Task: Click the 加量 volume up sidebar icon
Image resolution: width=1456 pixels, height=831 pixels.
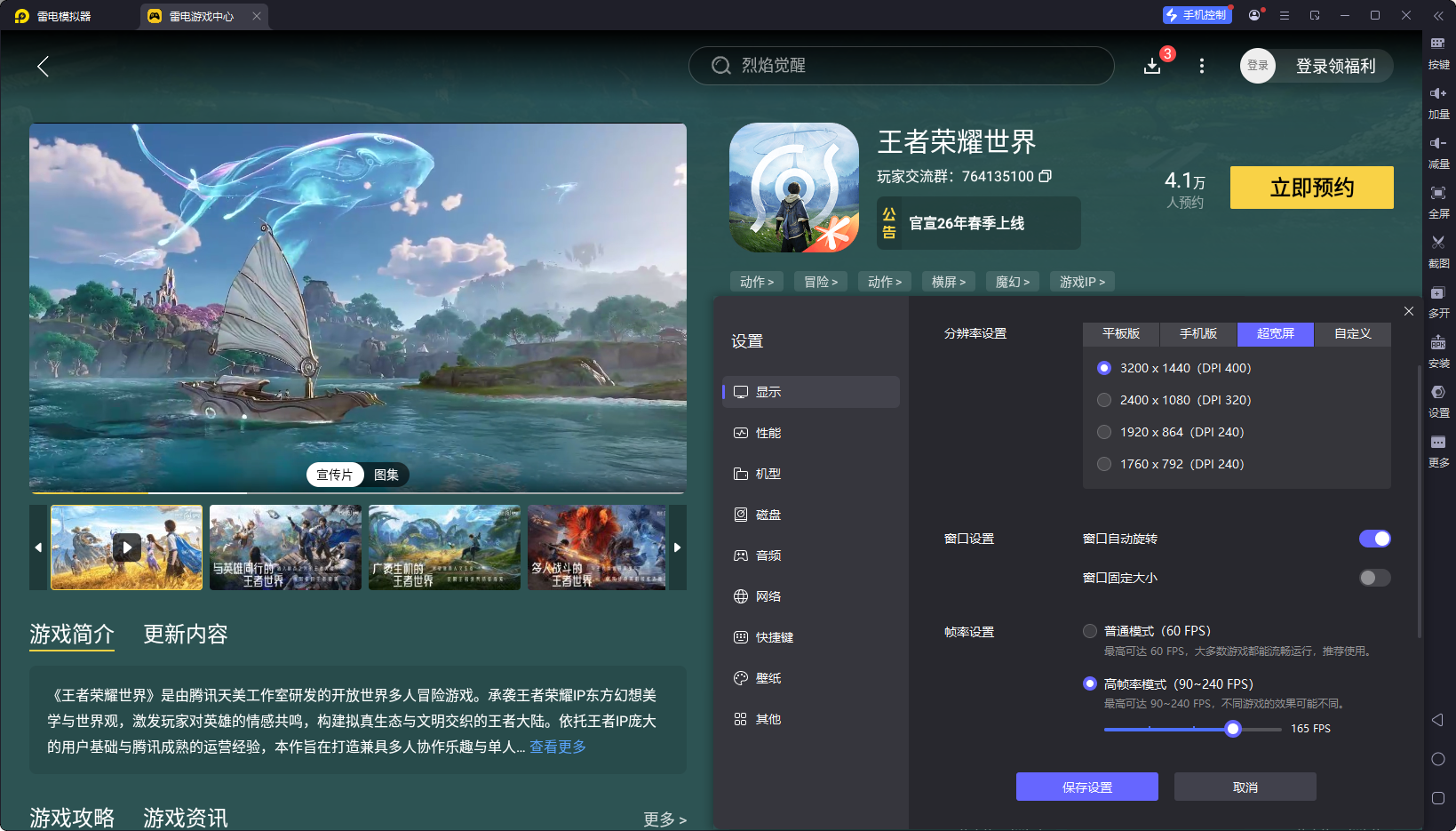Action: coord(1439,102)
